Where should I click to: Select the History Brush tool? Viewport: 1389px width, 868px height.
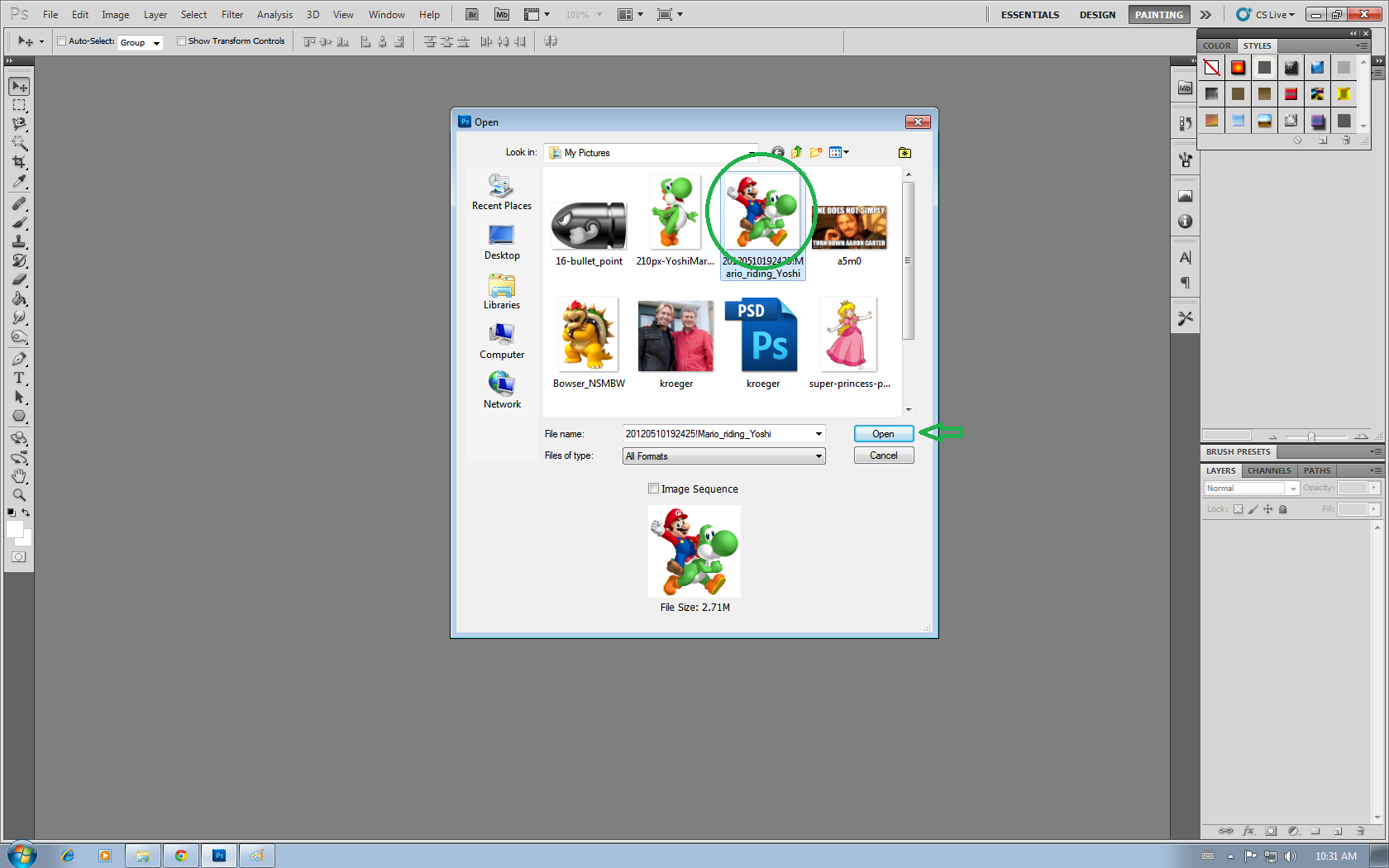click(19, 260)
